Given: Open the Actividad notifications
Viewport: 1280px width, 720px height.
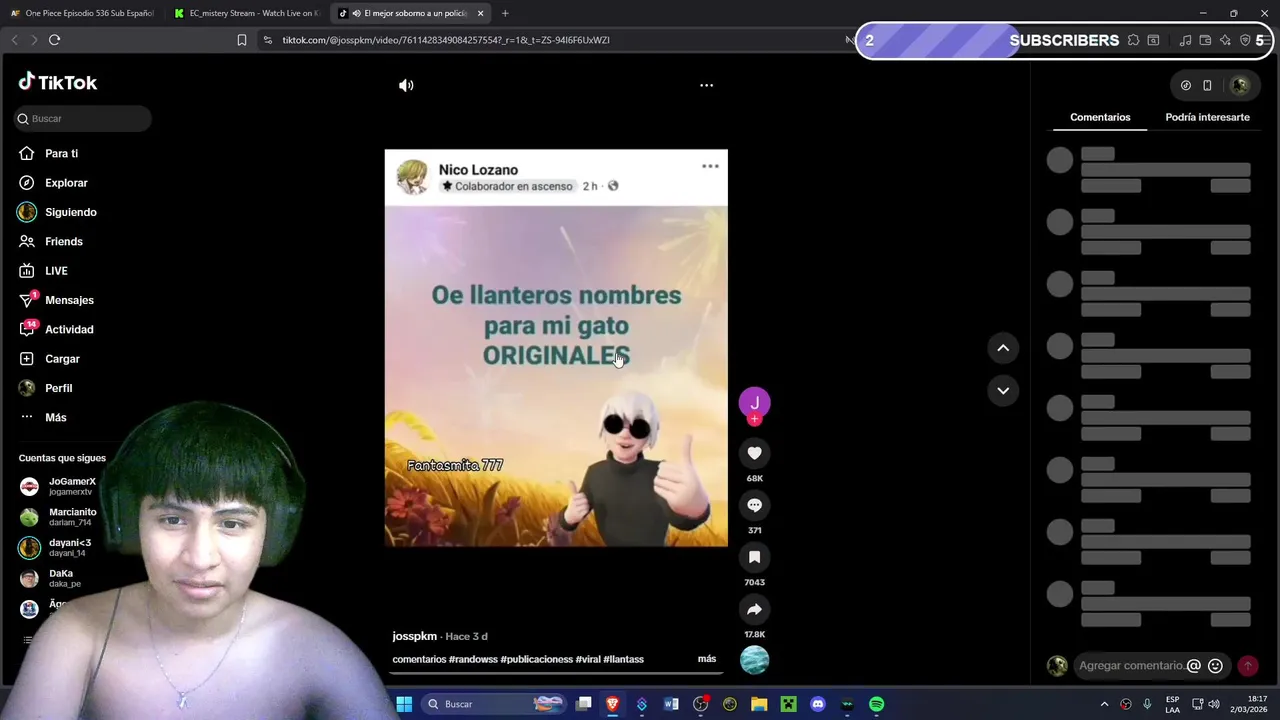Looking at the screenshot, I should tap(69, 329).
